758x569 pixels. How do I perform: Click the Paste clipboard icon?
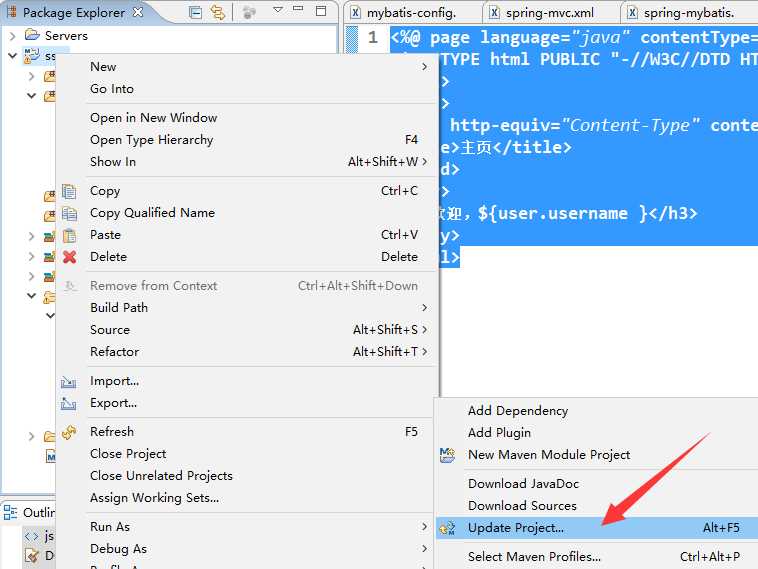coord(69,235)
